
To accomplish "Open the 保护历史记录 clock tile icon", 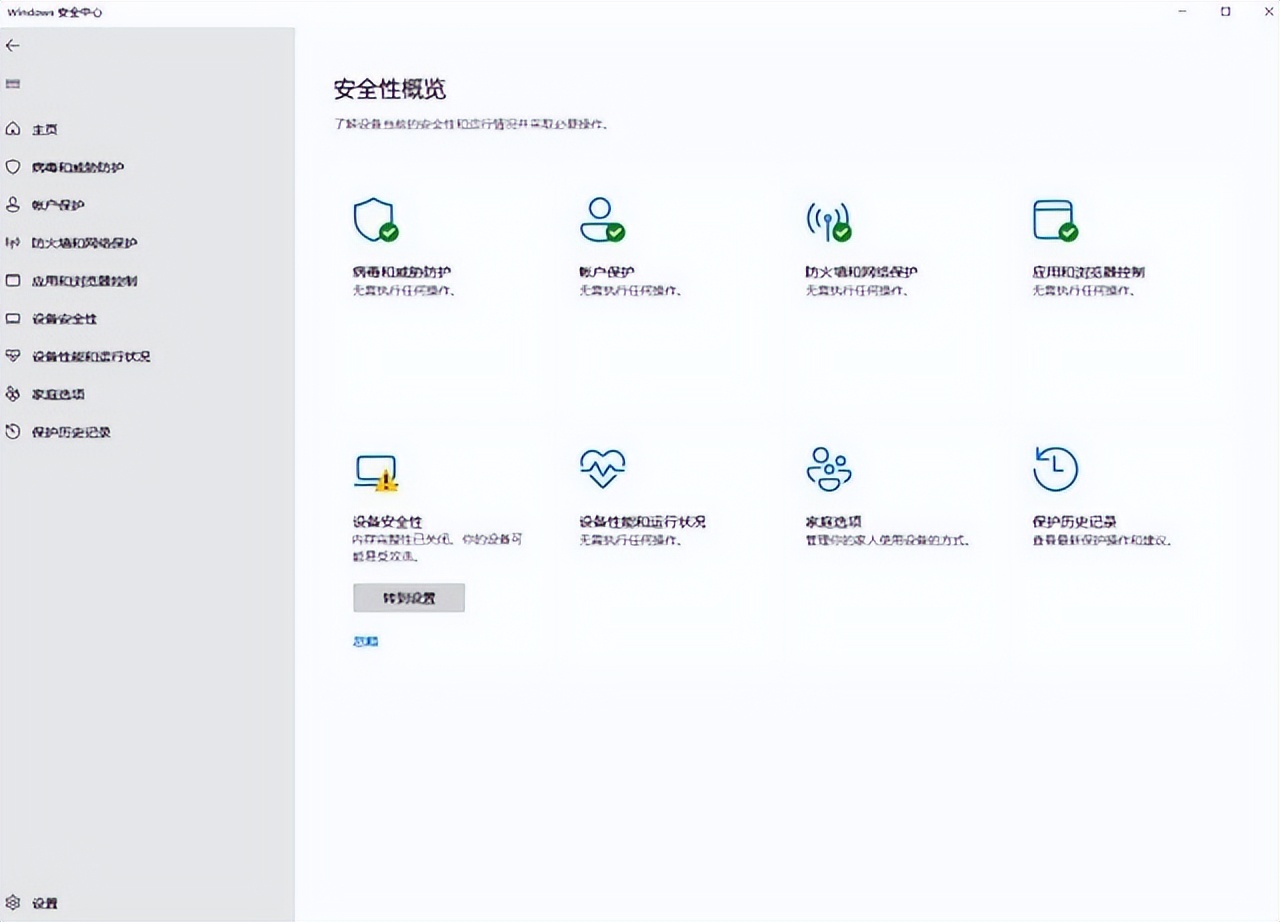I will click(x=1055, y=469).
